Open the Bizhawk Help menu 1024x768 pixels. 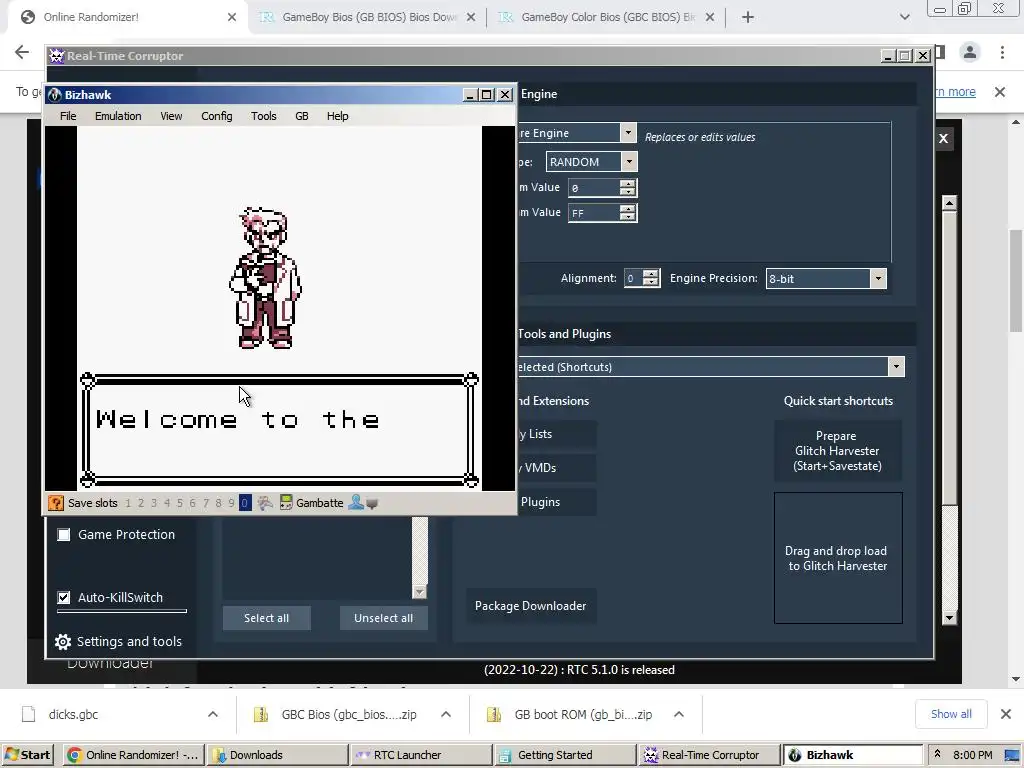coord(337,116)
